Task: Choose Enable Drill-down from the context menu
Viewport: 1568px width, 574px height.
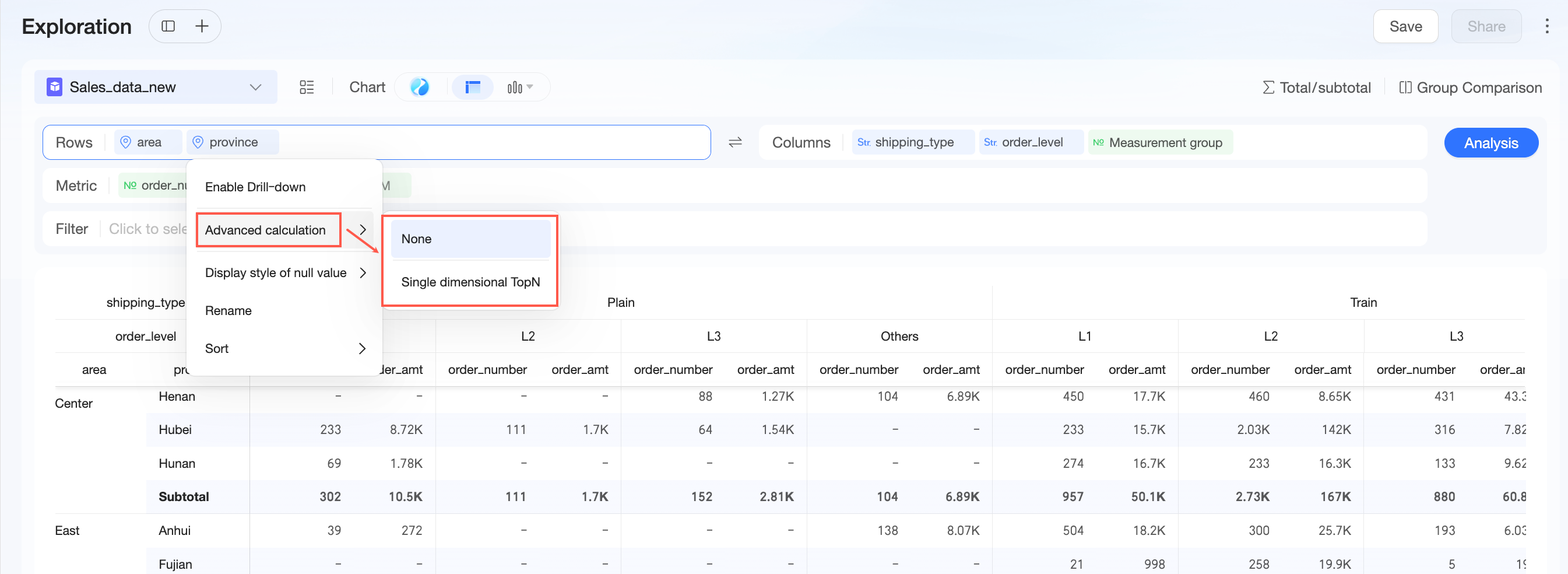Action: click(255, 187)
